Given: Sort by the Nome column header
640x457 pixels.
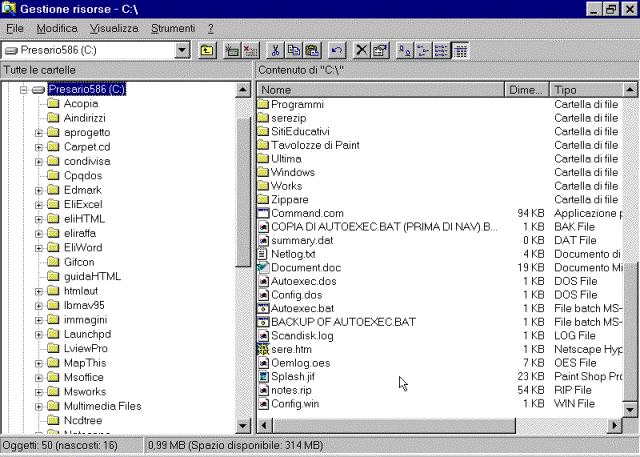Looking at the screenshot, I should pyautogui.click(x=381, y=89).
